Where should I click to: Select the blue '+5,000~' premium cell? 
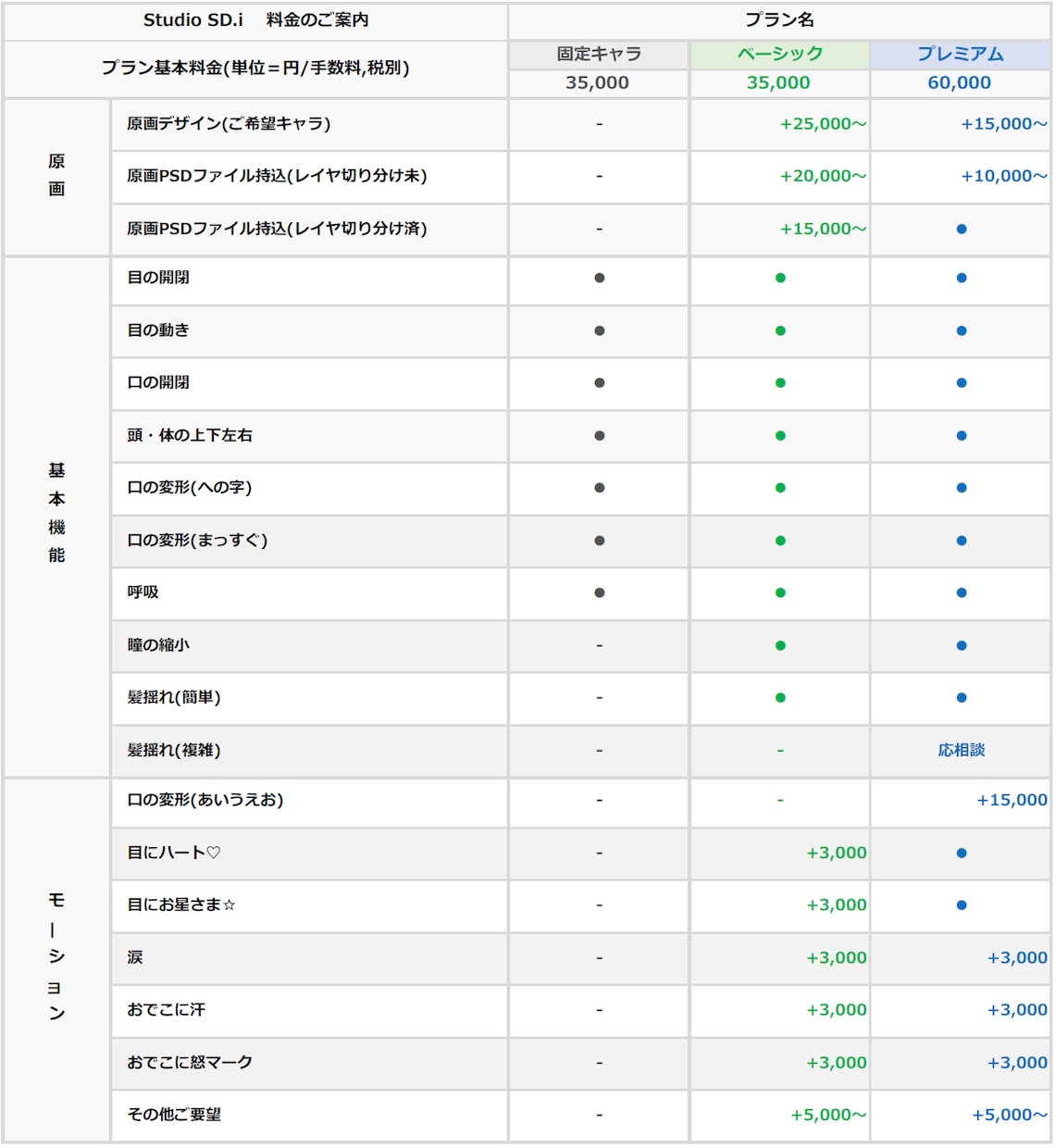click(x=1010, y=1115)
